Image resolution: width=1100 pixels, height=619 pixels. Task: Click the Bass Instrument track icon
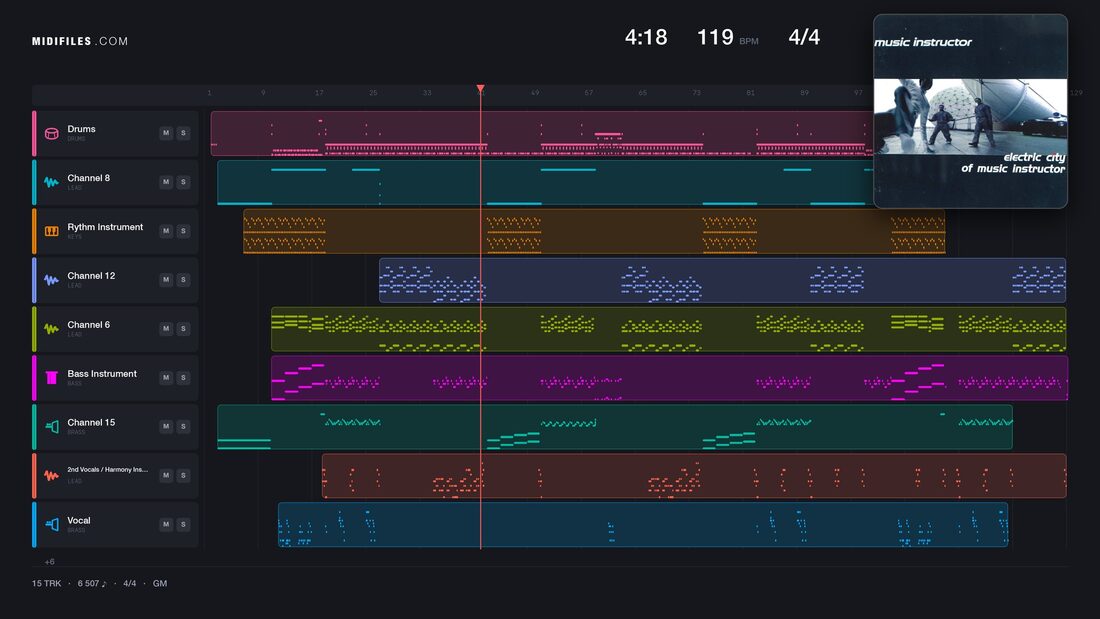point(52,378)
